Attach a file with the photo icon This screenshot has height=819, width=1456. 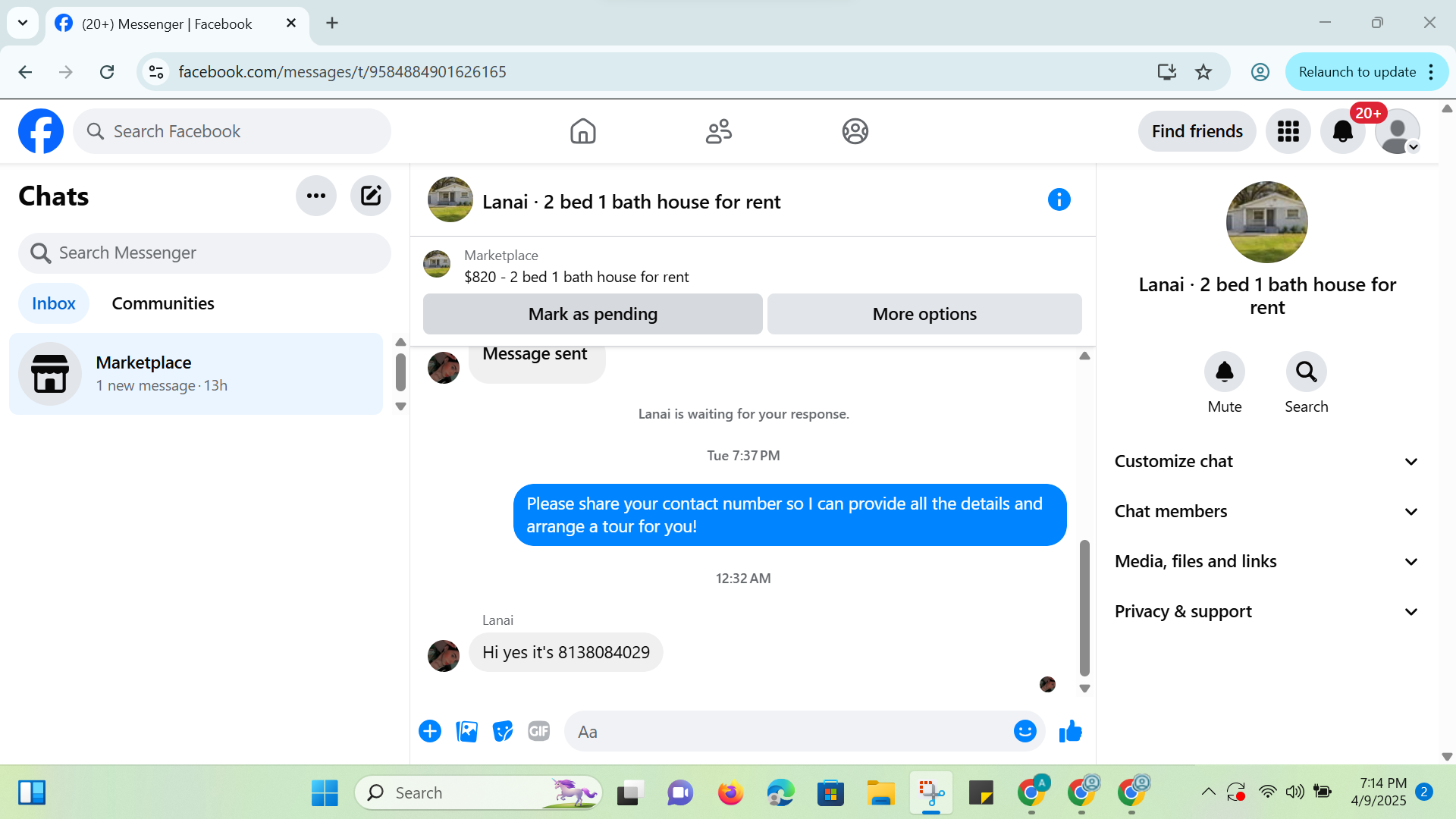466,731
